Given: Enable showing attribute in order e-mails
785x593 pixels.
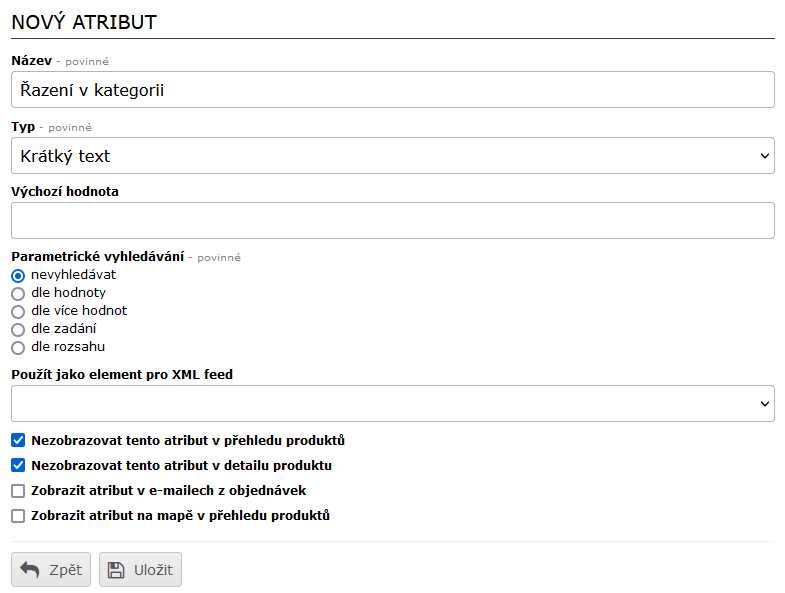Looking at the screenshot, I should 18,491.
